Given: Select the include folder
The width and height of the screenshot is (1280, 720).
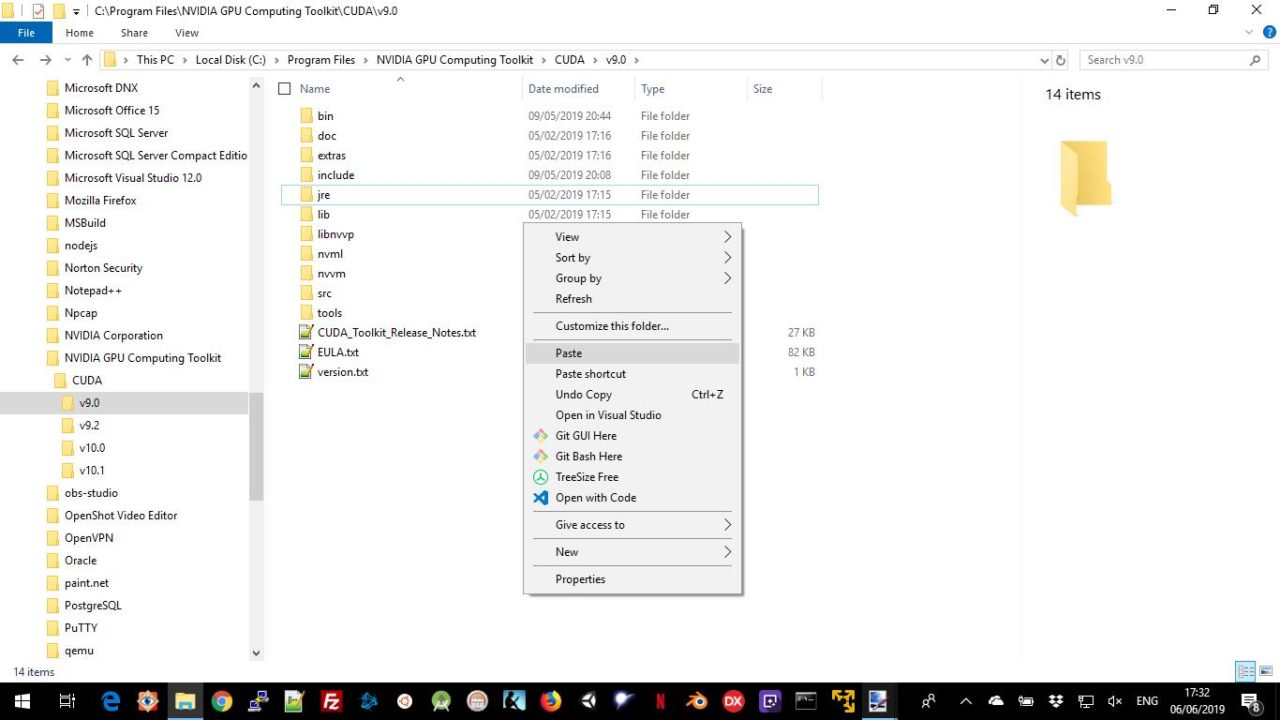Looking at the screenshot, I should (x=335, y=175).
